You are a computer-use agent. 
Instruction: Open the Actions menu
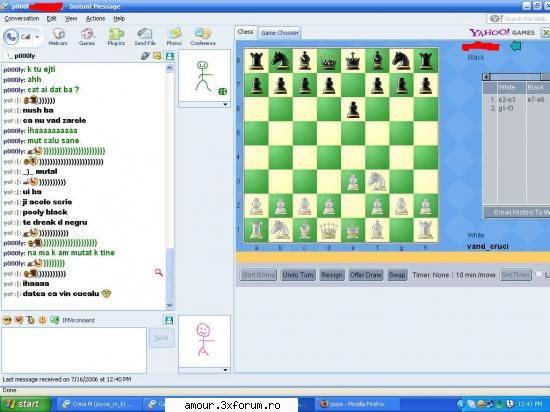(x=95, y=19)
